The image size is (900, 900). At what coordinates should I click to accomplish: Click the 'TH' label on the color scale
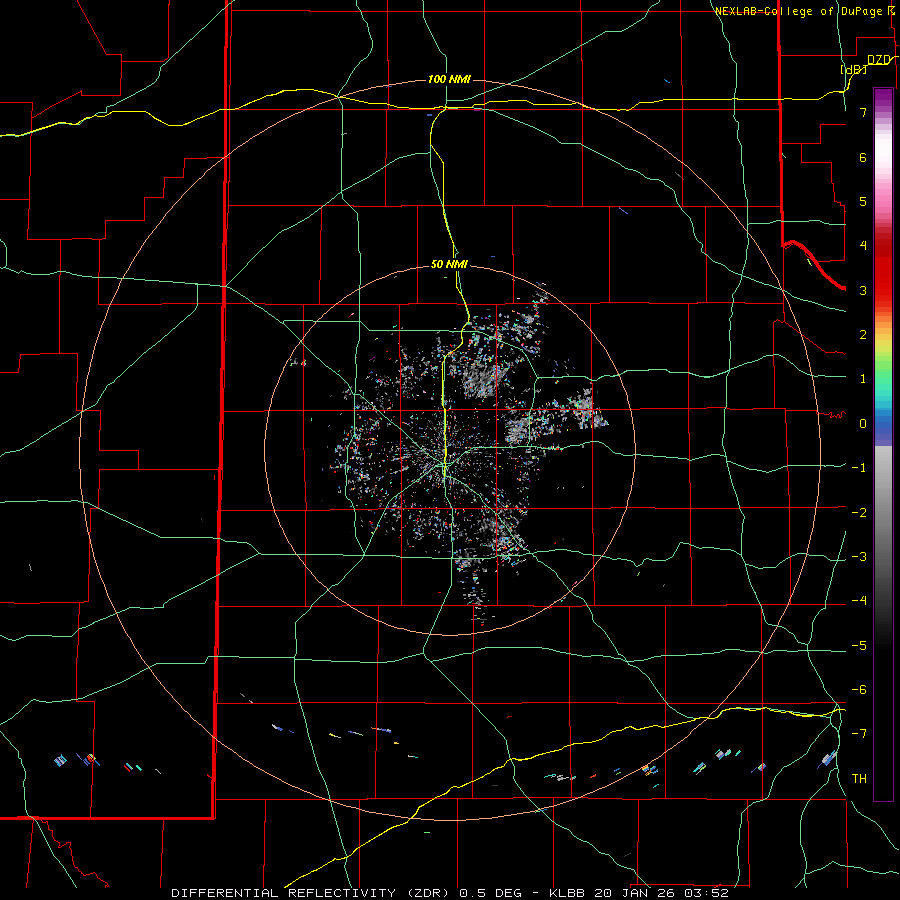coord(859,779)
